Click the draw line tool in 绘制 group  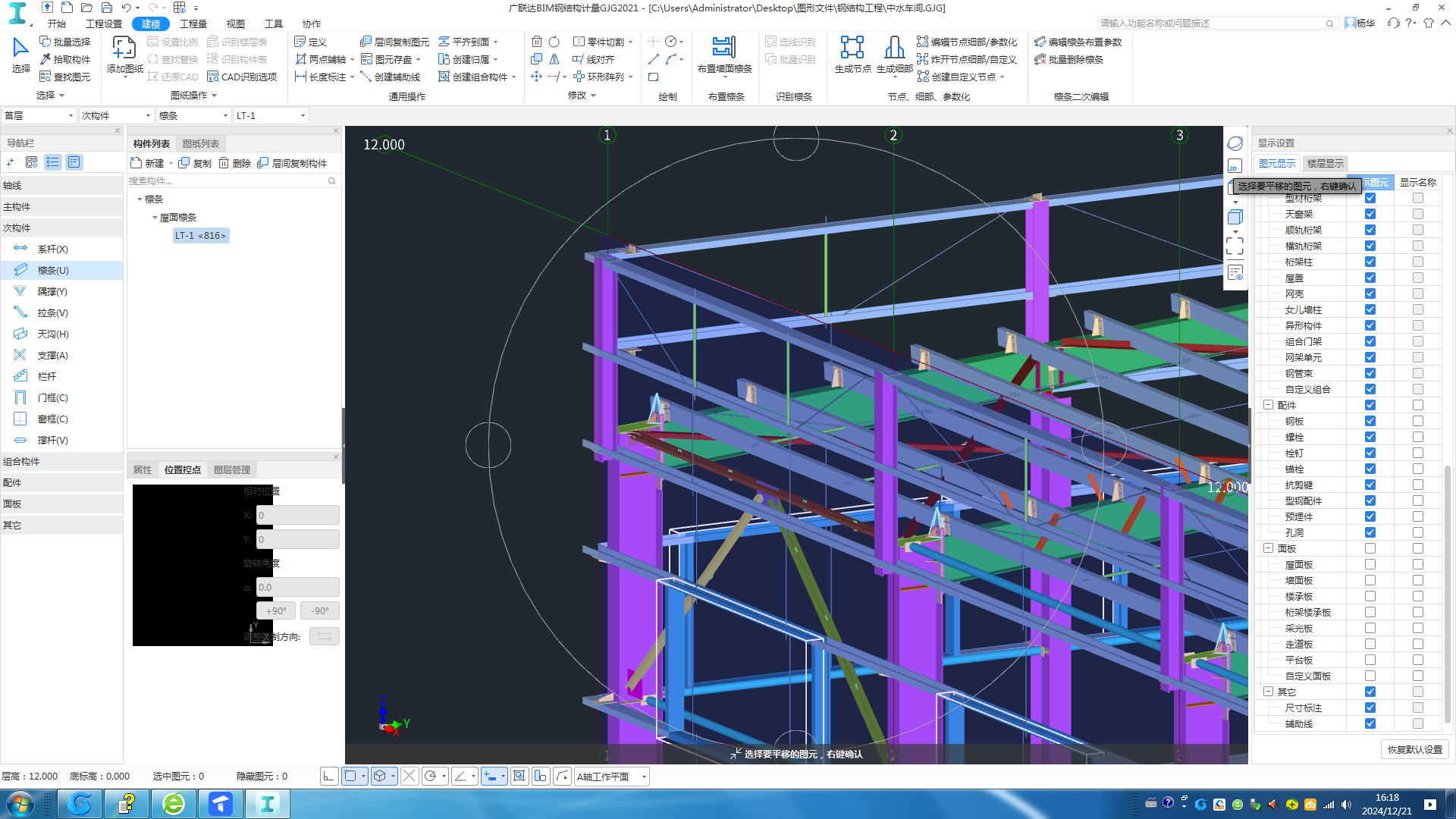654,59
